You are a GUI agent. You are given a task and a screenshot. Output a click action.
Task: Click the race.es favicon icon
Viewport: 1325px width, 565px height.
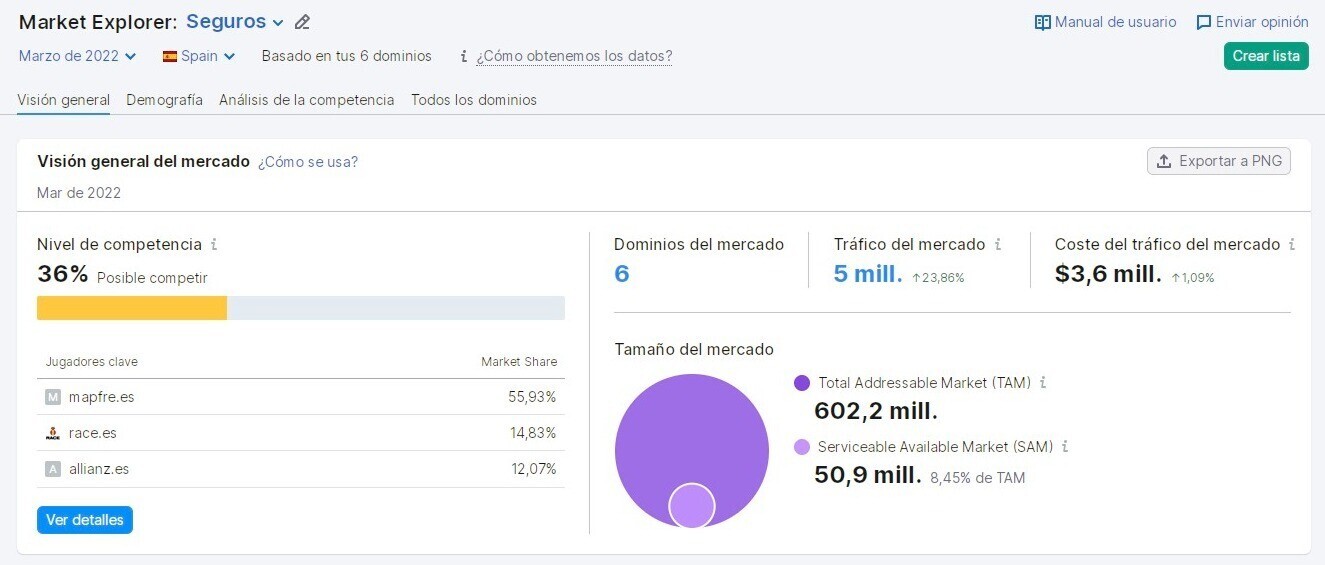pos(53,433)
